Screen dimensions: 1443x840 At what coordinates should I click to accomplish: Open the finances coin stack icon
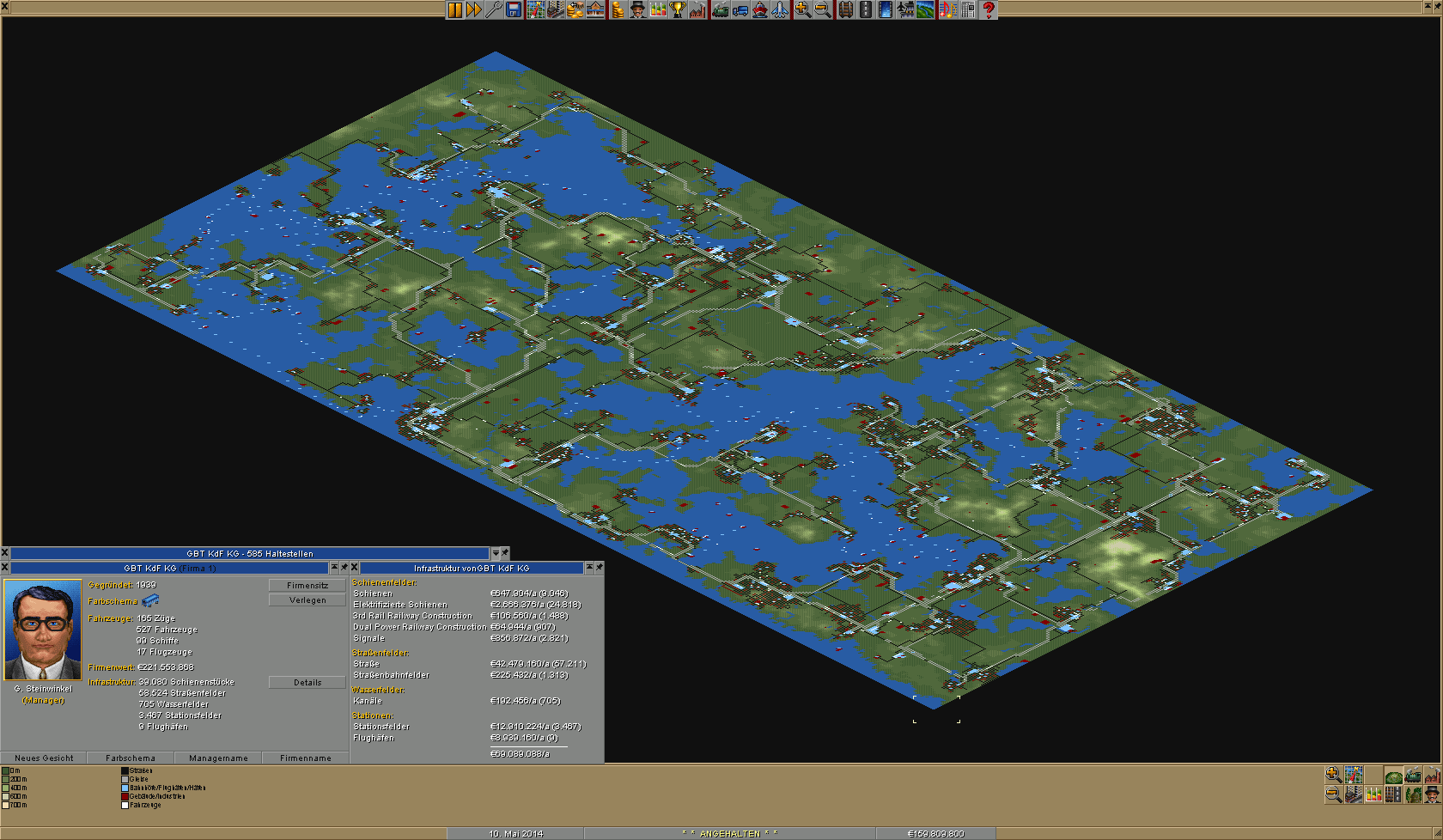pyautogui.click(x=617, y=9)
